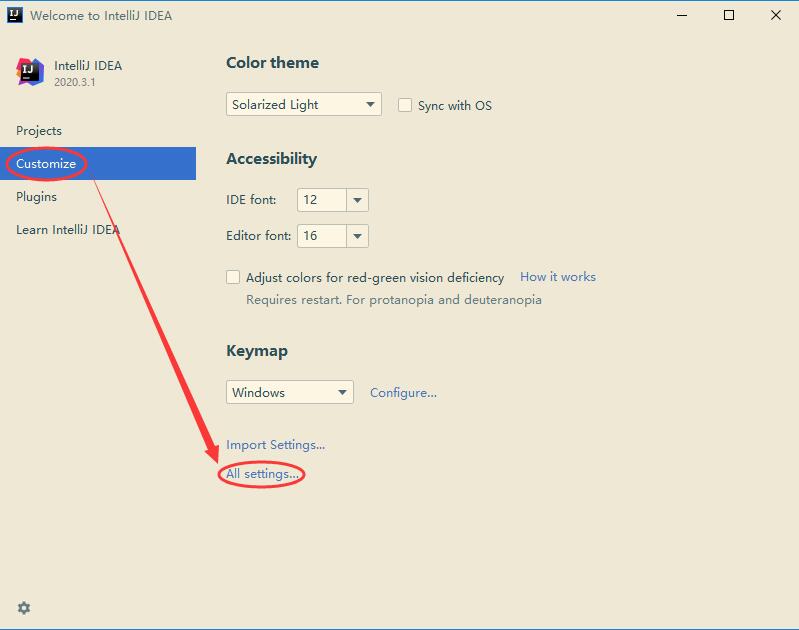Click the Configure... keymap link
The width and height of the screenshot is (799, 630).
[x=403, y=392]
